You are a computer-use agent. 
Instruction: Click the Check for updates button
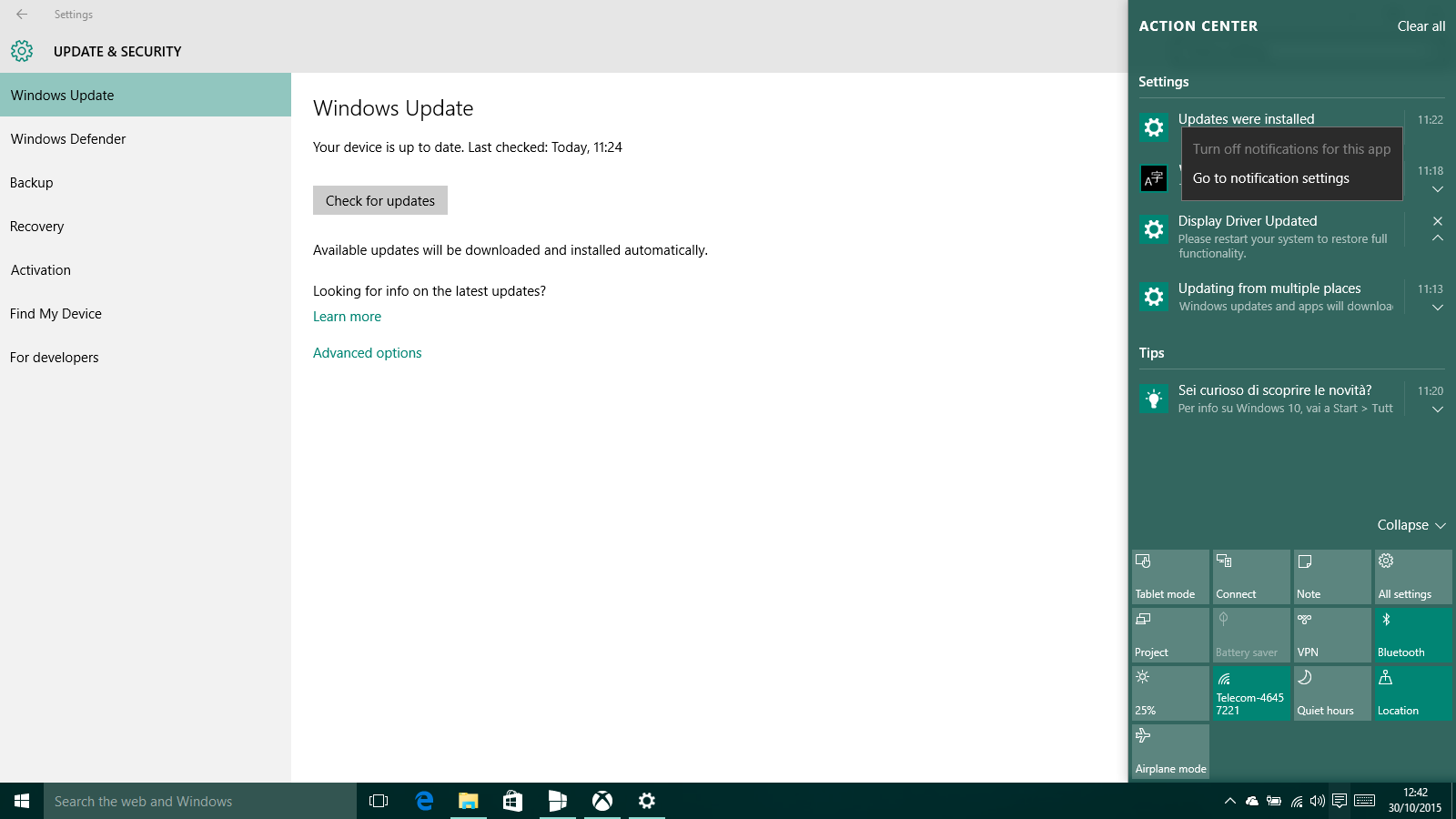[380, 200]
